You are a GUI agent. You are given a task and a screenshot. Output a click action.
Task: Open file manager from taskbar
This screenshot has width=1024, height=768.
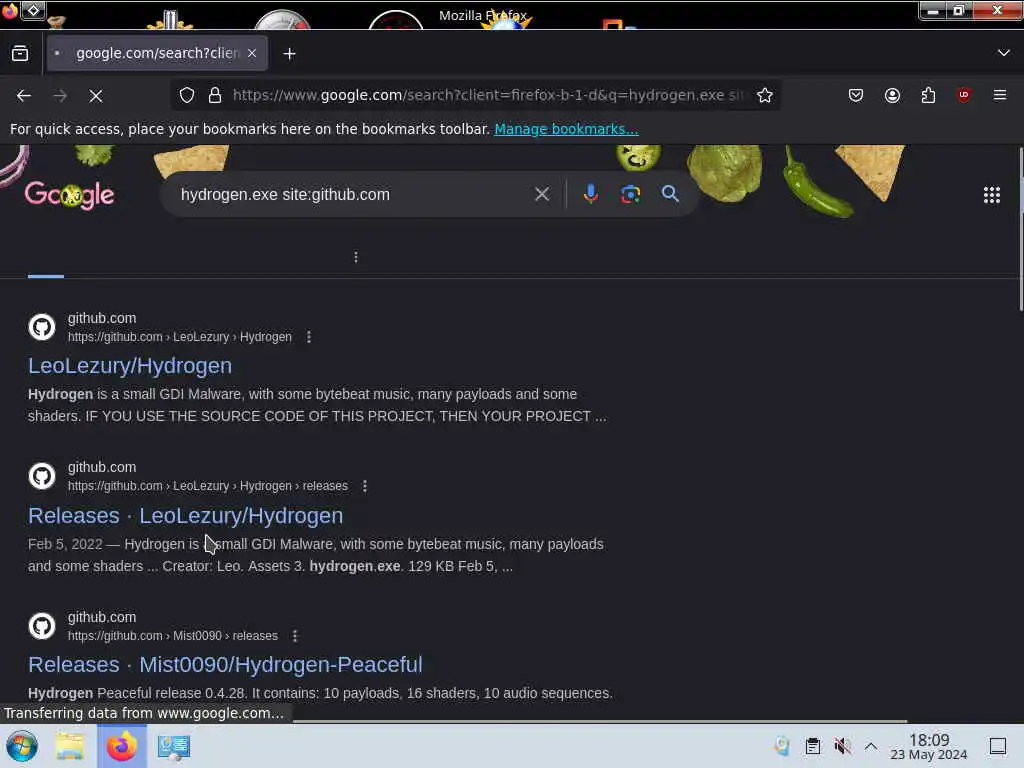coord(70,746)
